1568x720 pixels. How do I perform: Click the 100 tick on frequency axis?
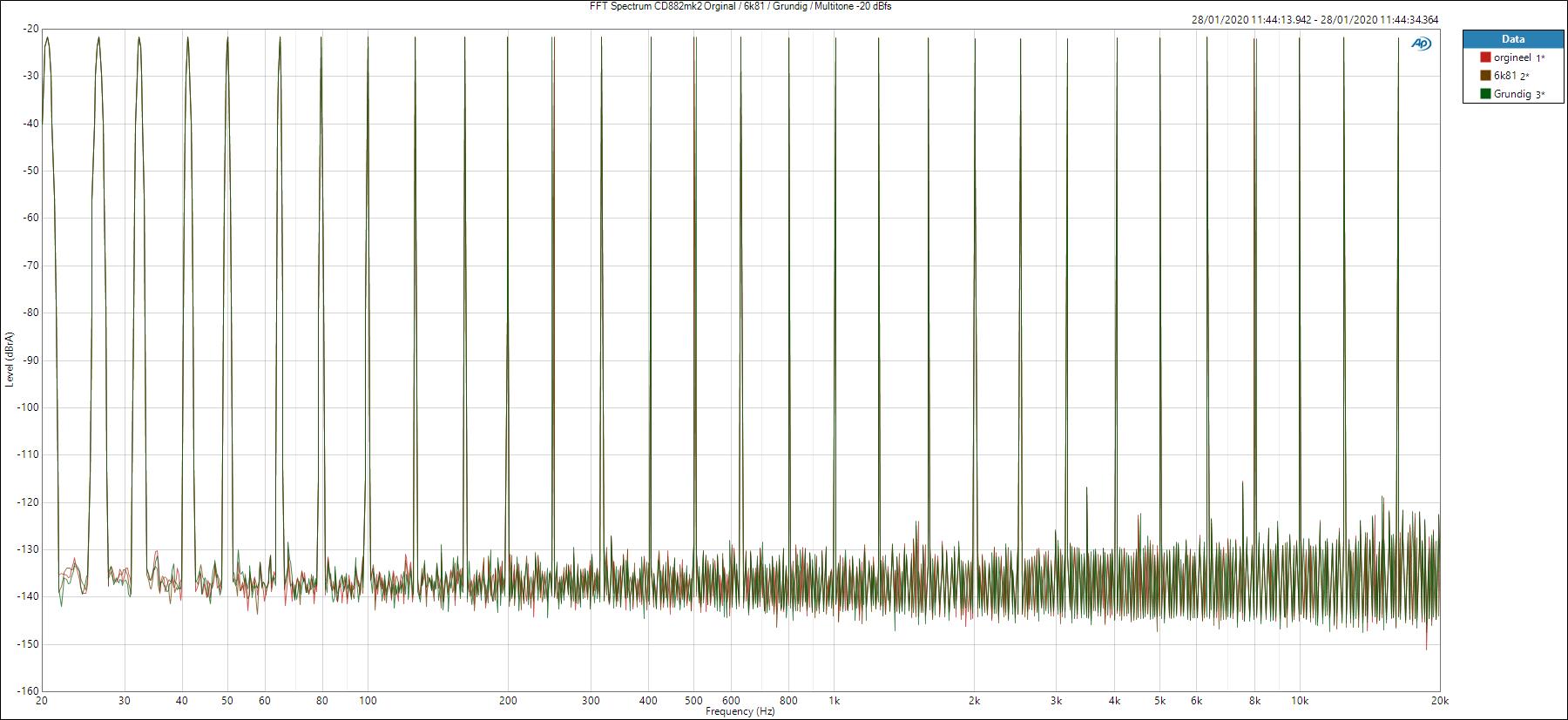[x=368, y=700]
